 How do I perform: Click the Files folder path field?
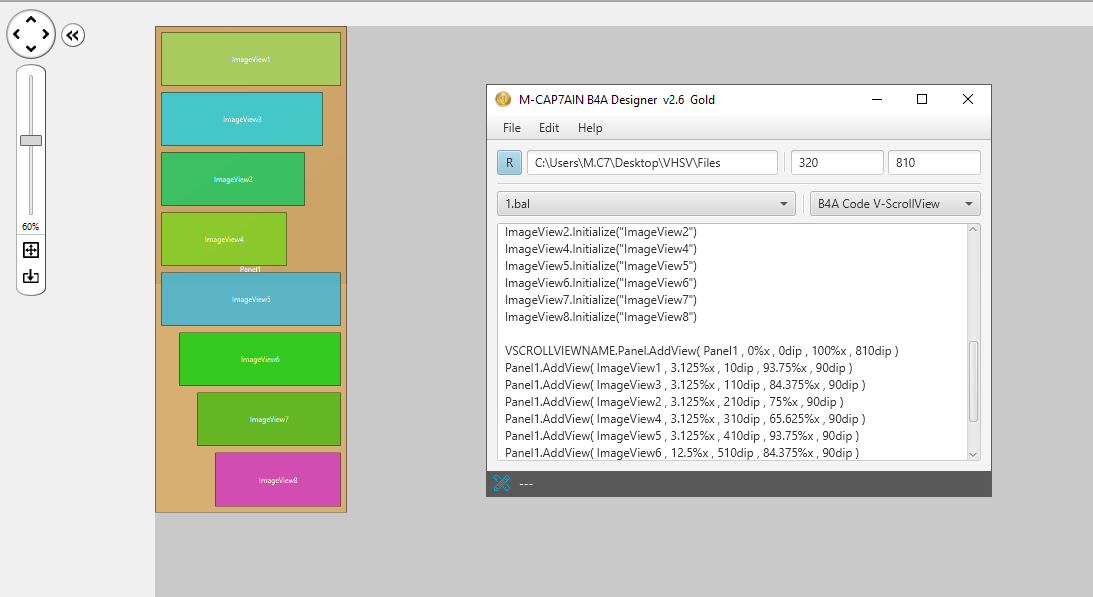pos(652,163)
